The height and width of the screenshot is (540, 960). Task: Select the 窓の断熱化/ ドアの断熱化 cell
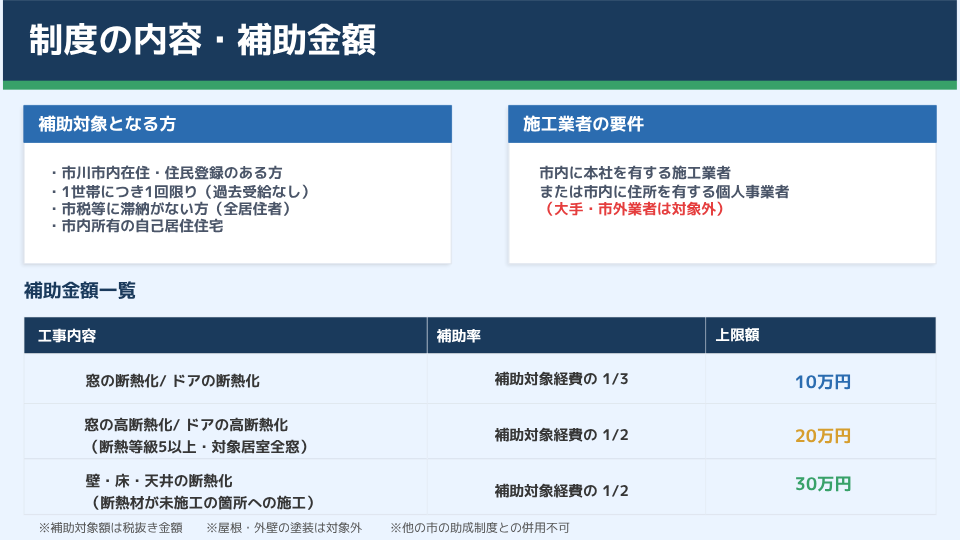173,381
